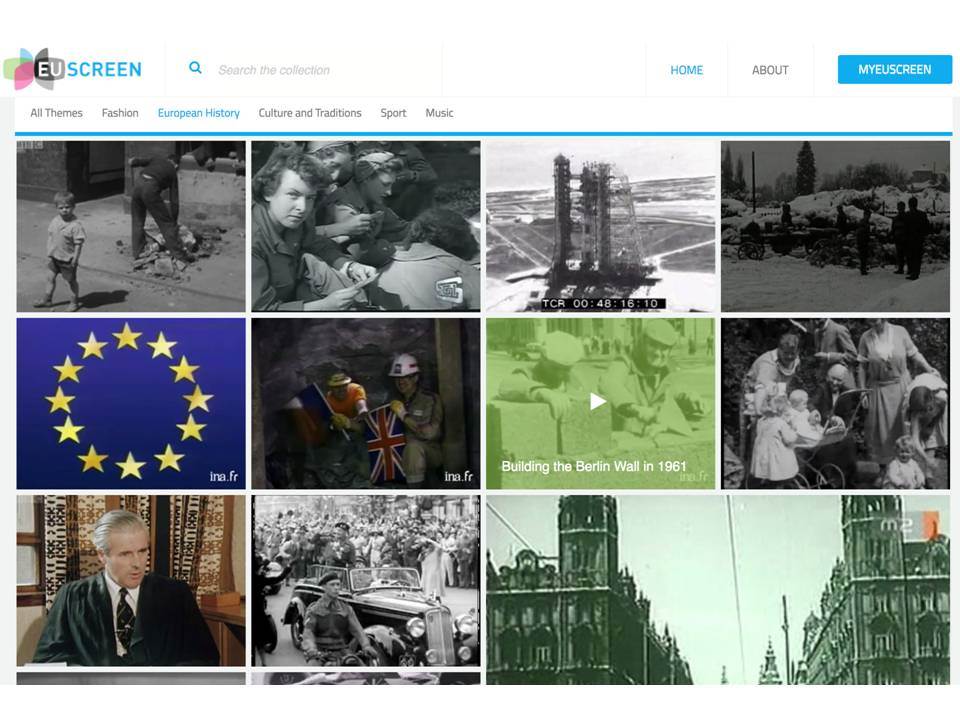The image size is (960, 720).
Task: Open the EU flag stars thumbnail
Action: (x=131, y=403)
